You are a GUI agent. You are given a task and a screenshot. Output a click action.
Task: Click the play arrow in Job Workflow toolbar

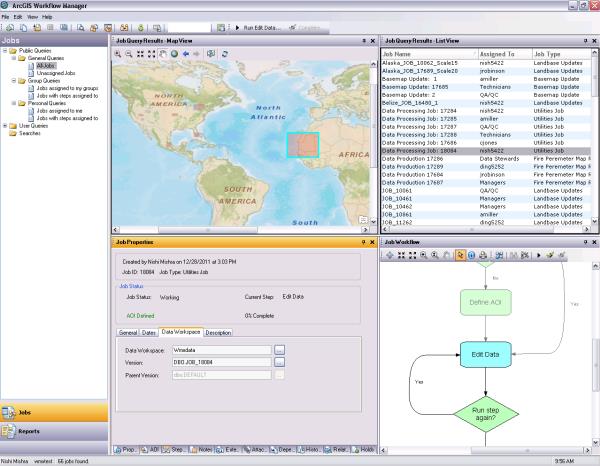pyautogui.click(x=539, y=255)
